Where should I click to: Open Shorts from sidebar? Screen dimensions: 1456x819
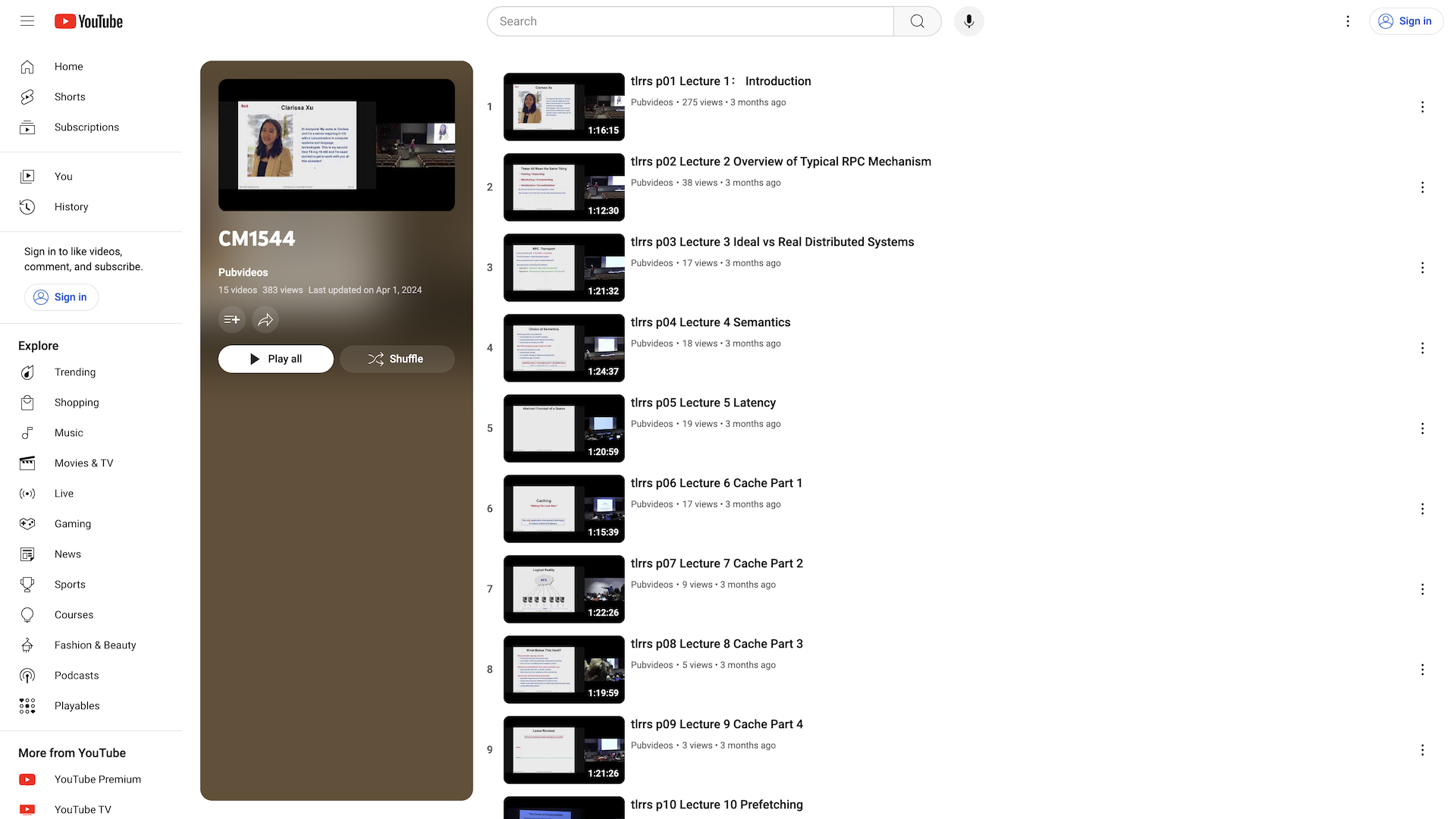tap(91, 97)
